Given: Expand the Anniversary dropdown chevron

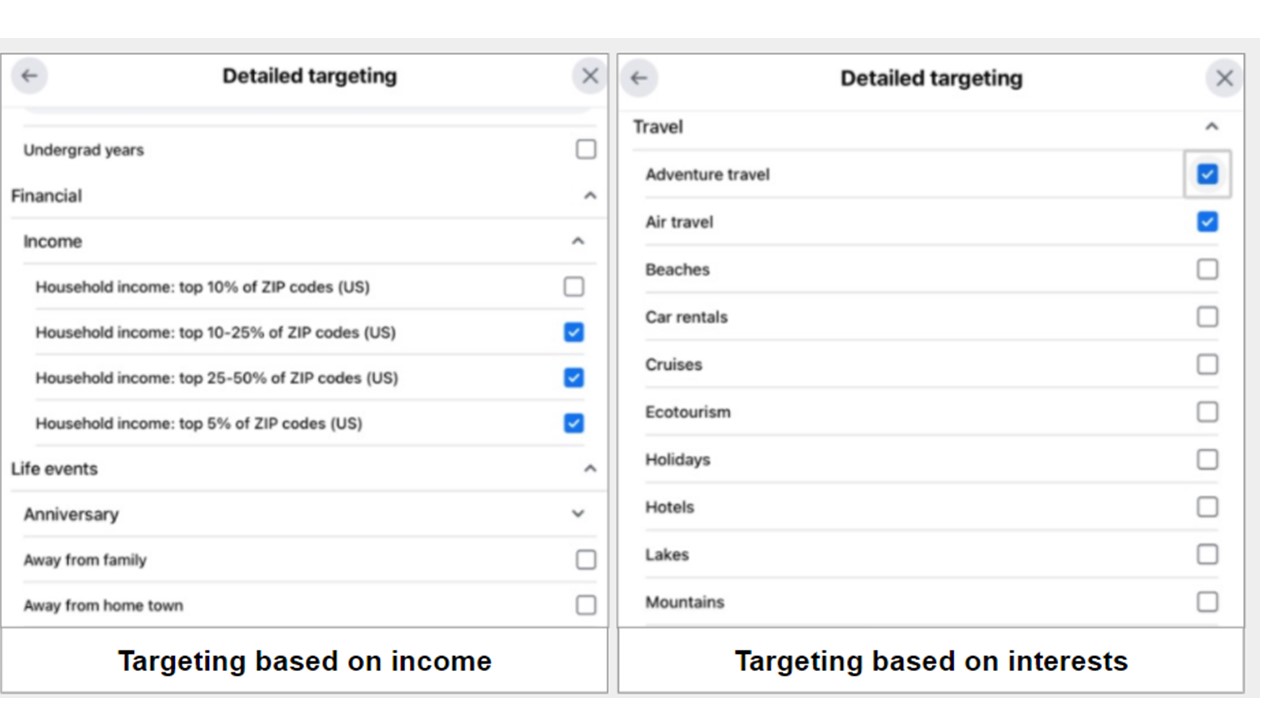Looking at the screenshot, I should tap(578, 514).
